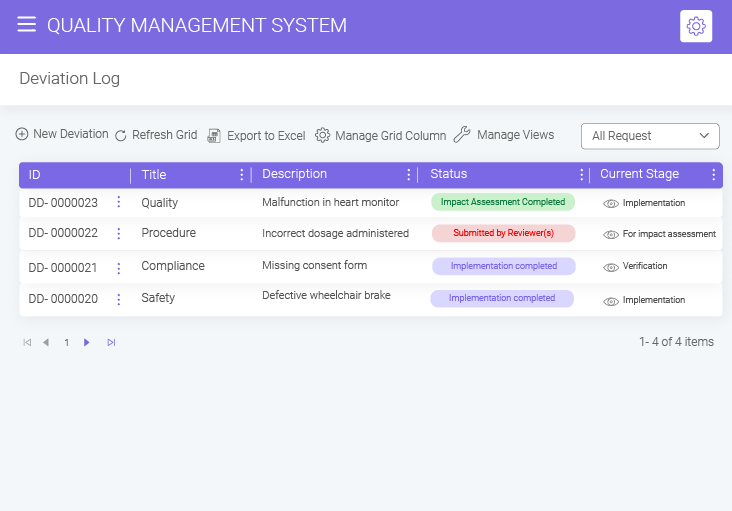
Task: Click the Deviation Log page heading
Action: click(x=70, y=78)
